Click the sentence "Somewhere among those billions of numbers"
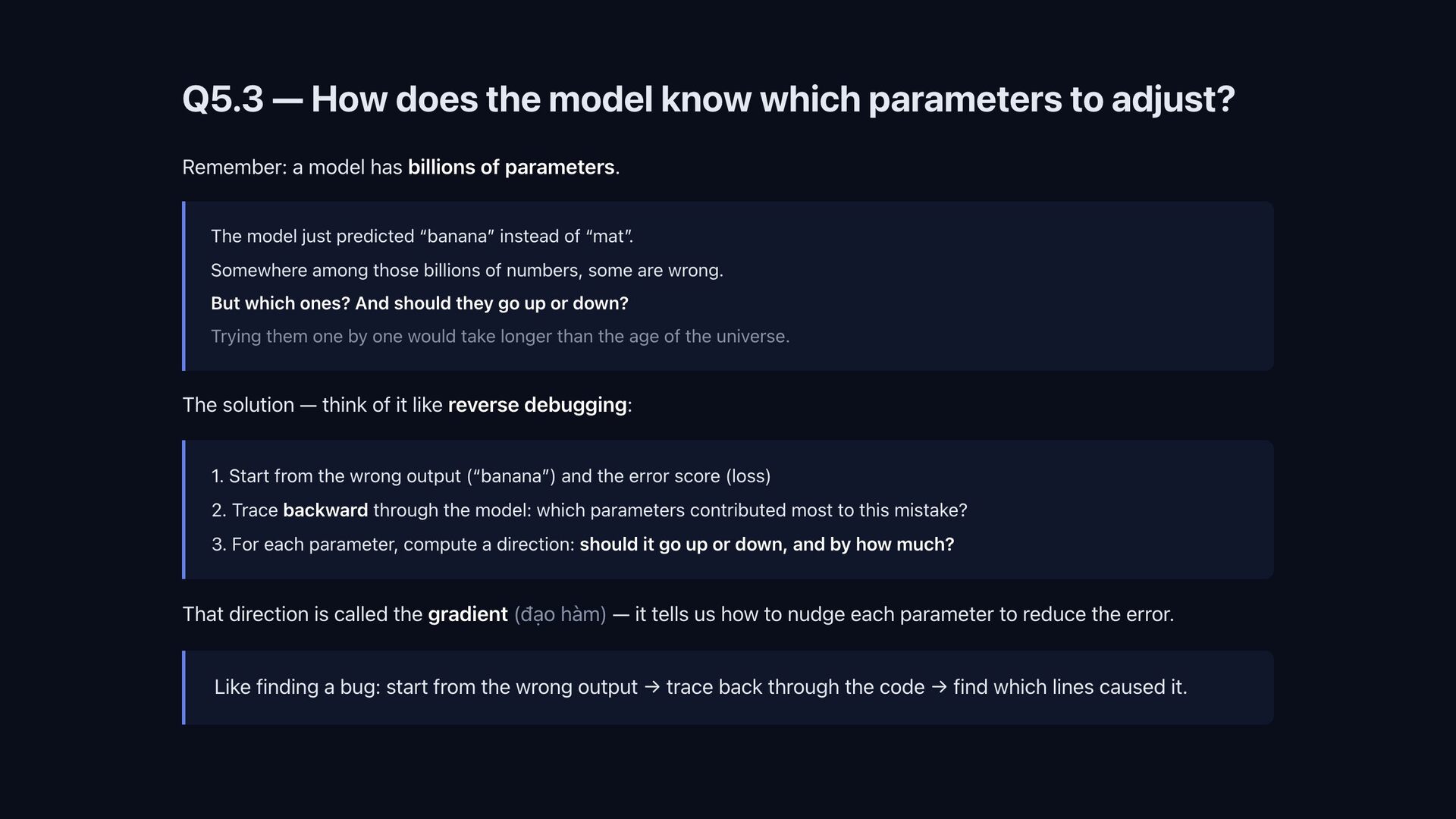Screen dimensions: 1456x819 coord(466,270)
